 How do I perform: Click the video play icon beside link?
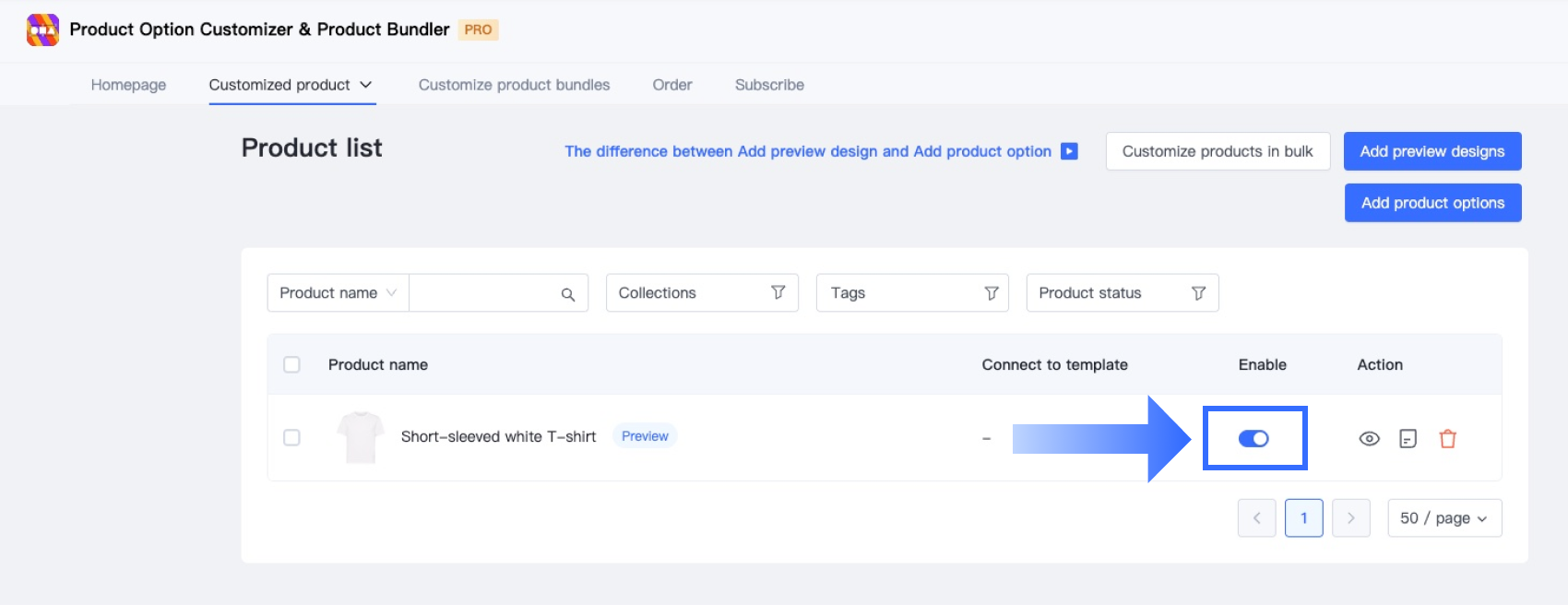coord(1069,151)
